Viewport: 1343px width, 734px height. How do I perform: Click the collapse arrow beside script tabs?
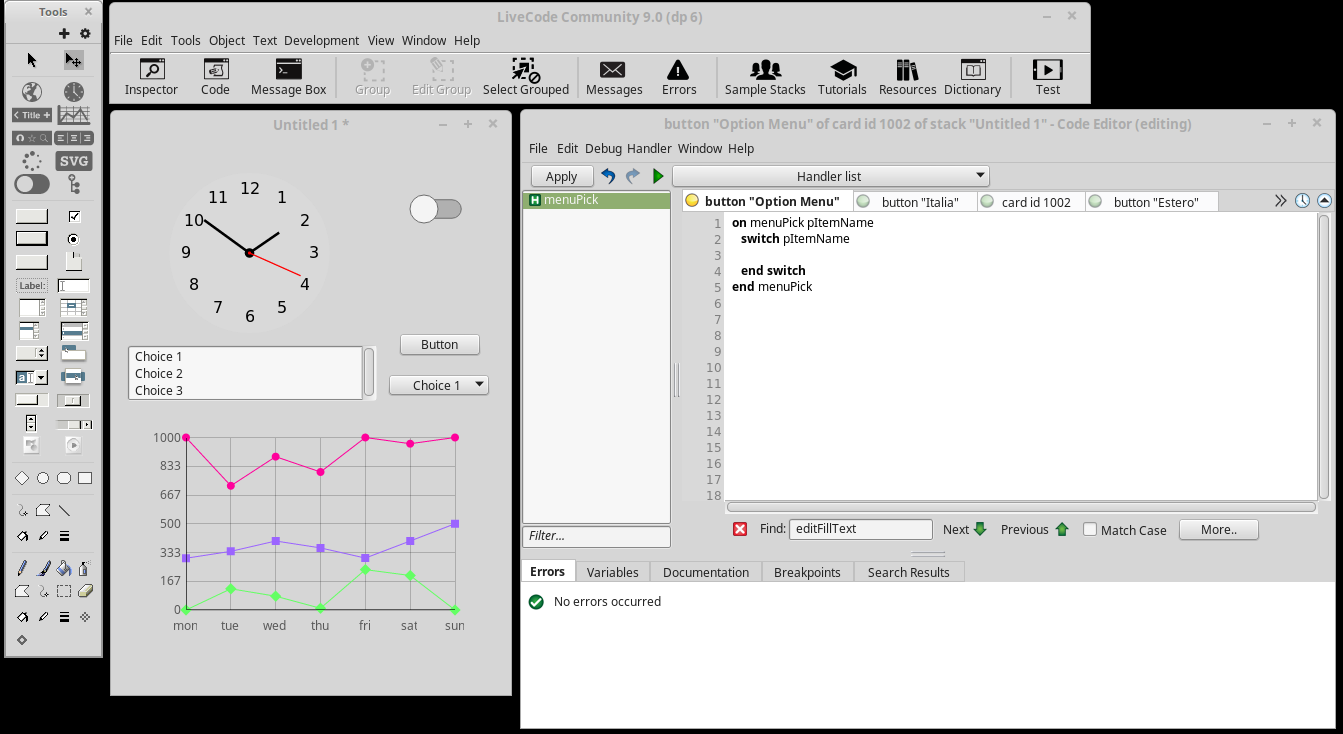(x=1324, y=201)
